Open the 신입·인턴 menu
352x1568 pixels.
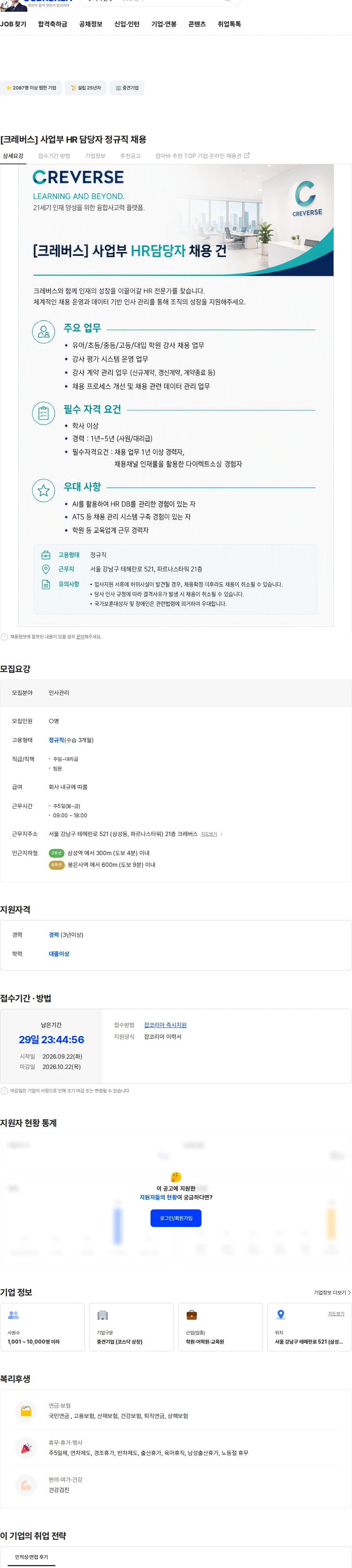pyautogui.click(x=126, y=24)
